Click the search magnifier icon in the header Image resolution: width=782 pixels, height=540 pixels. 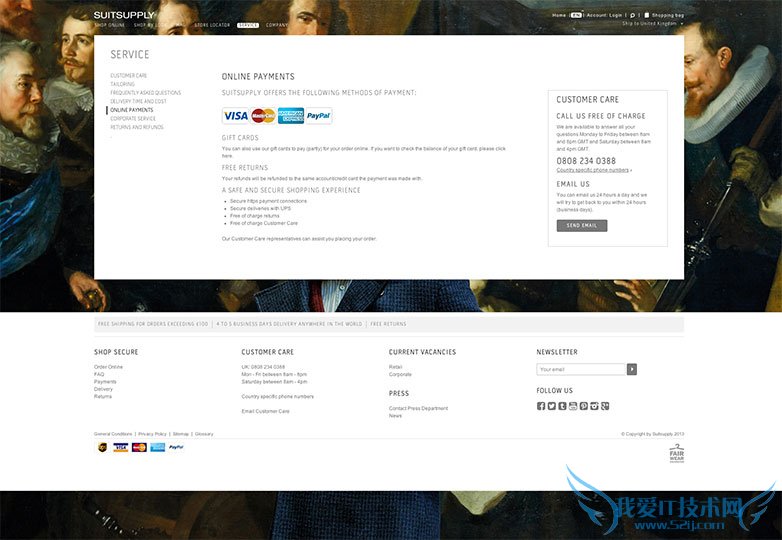(x=632, y=15)
